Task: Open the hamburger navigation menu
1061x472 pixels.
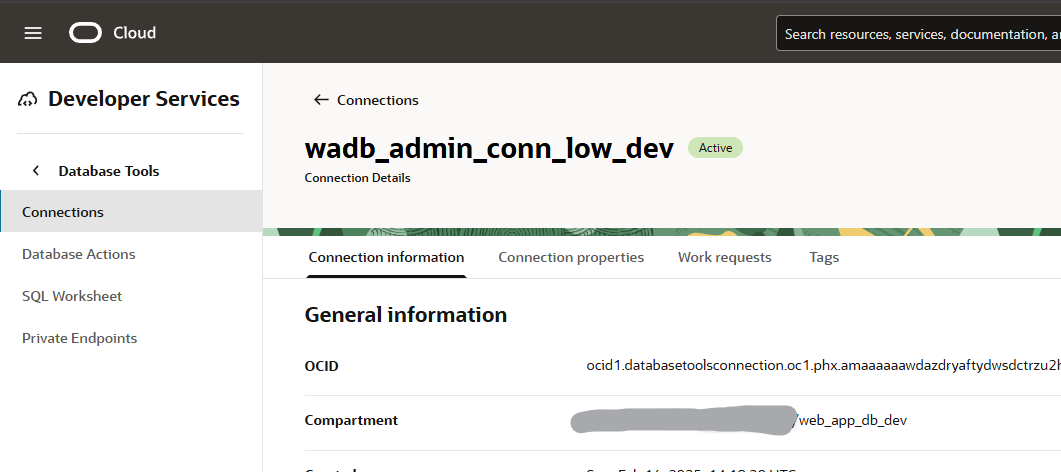Action: pyautogui.click(x=32, y=33)
